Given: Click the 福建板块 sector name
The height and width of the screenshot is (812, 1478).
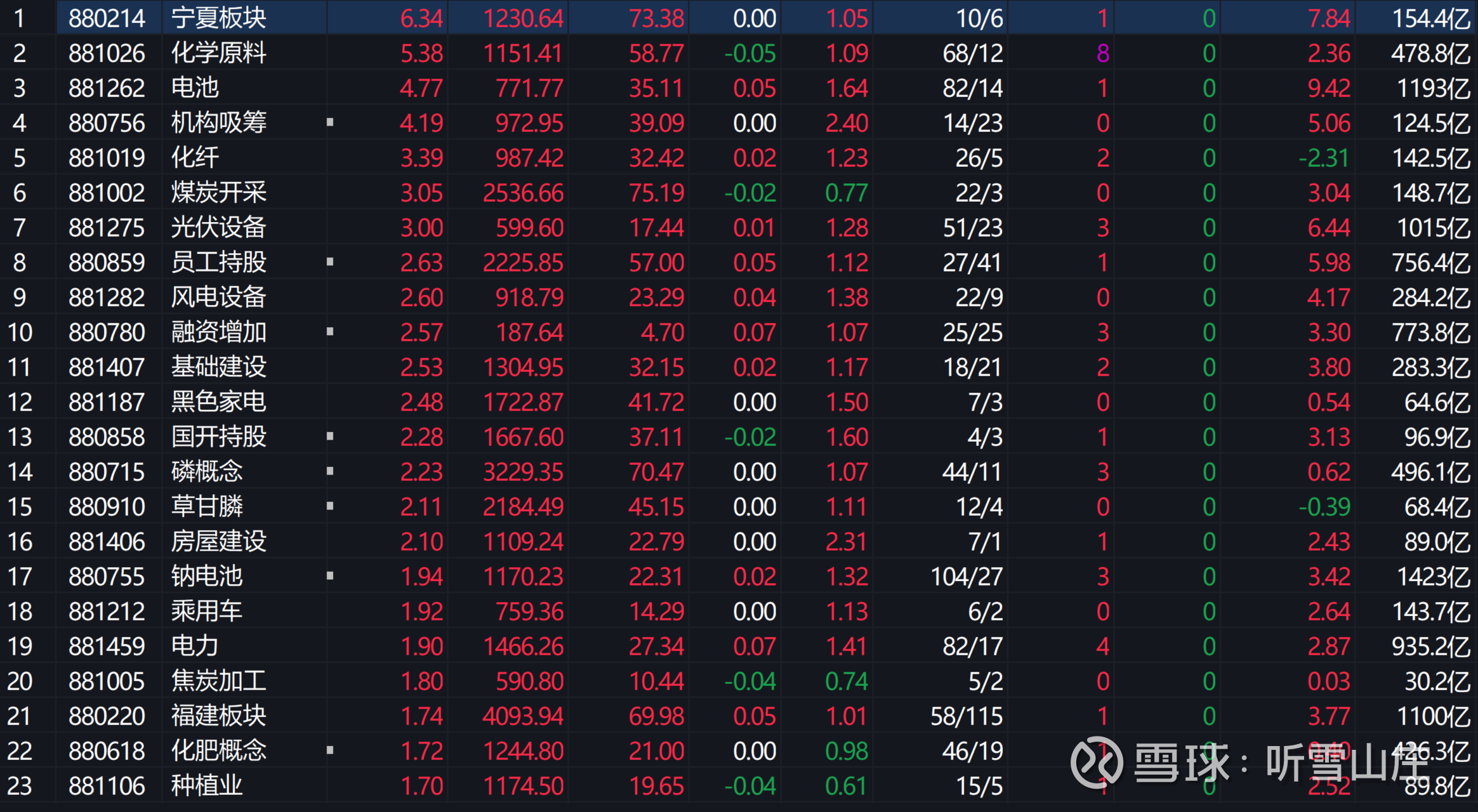Looking at the screenshot, I should 219,716.
